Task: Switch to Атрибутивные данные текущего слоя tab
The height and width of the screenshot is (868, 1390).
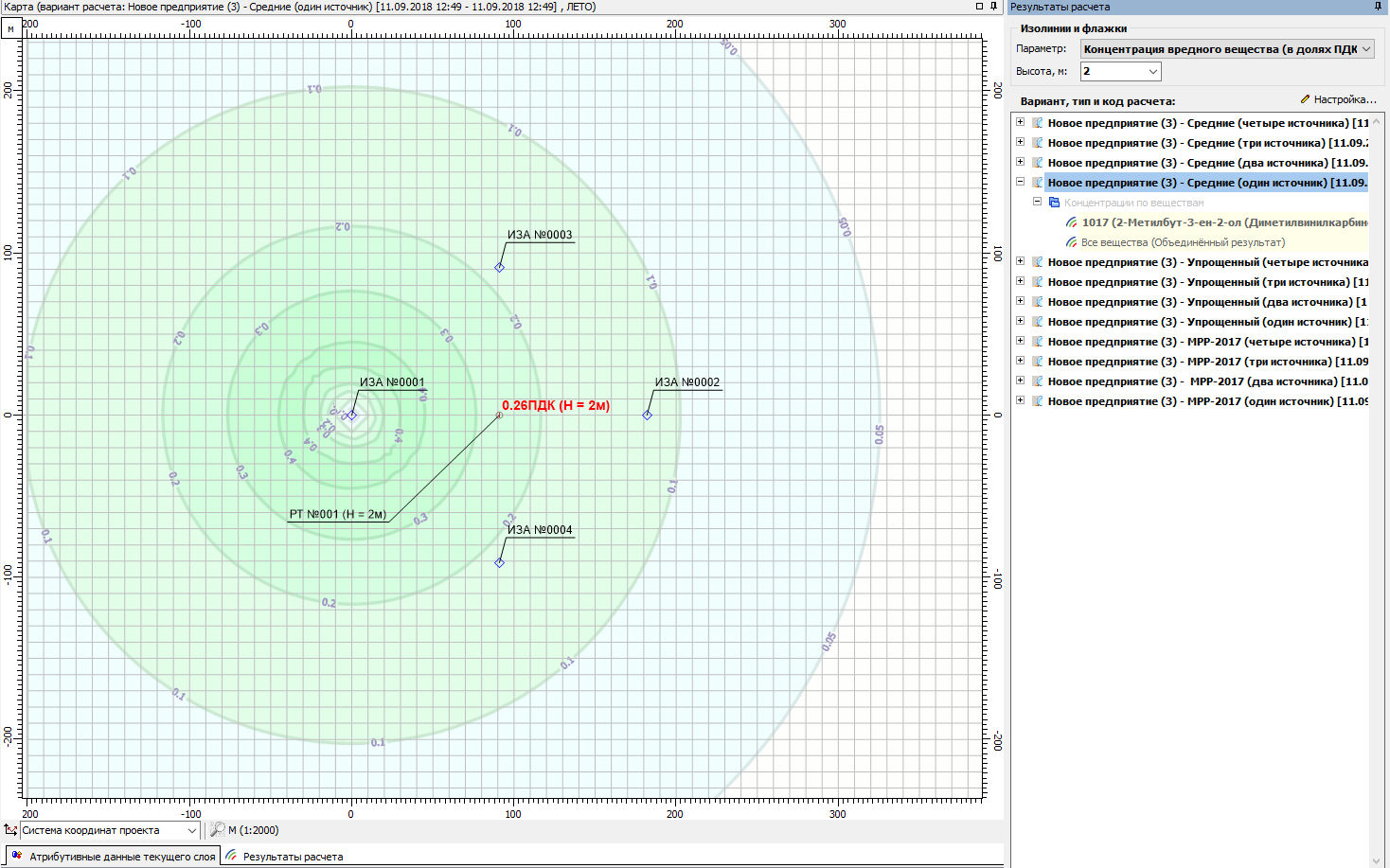Action: pos(114,857)
